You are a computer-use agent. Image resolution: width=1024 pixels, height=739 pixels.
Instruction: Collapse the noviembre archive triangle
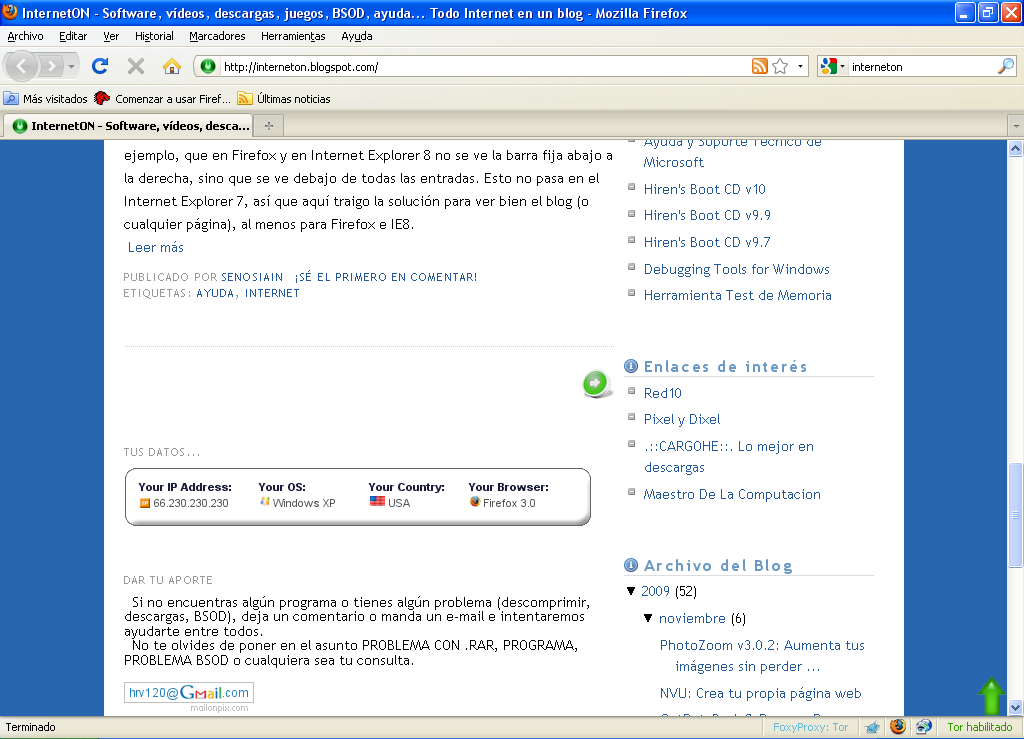point(648,618)
